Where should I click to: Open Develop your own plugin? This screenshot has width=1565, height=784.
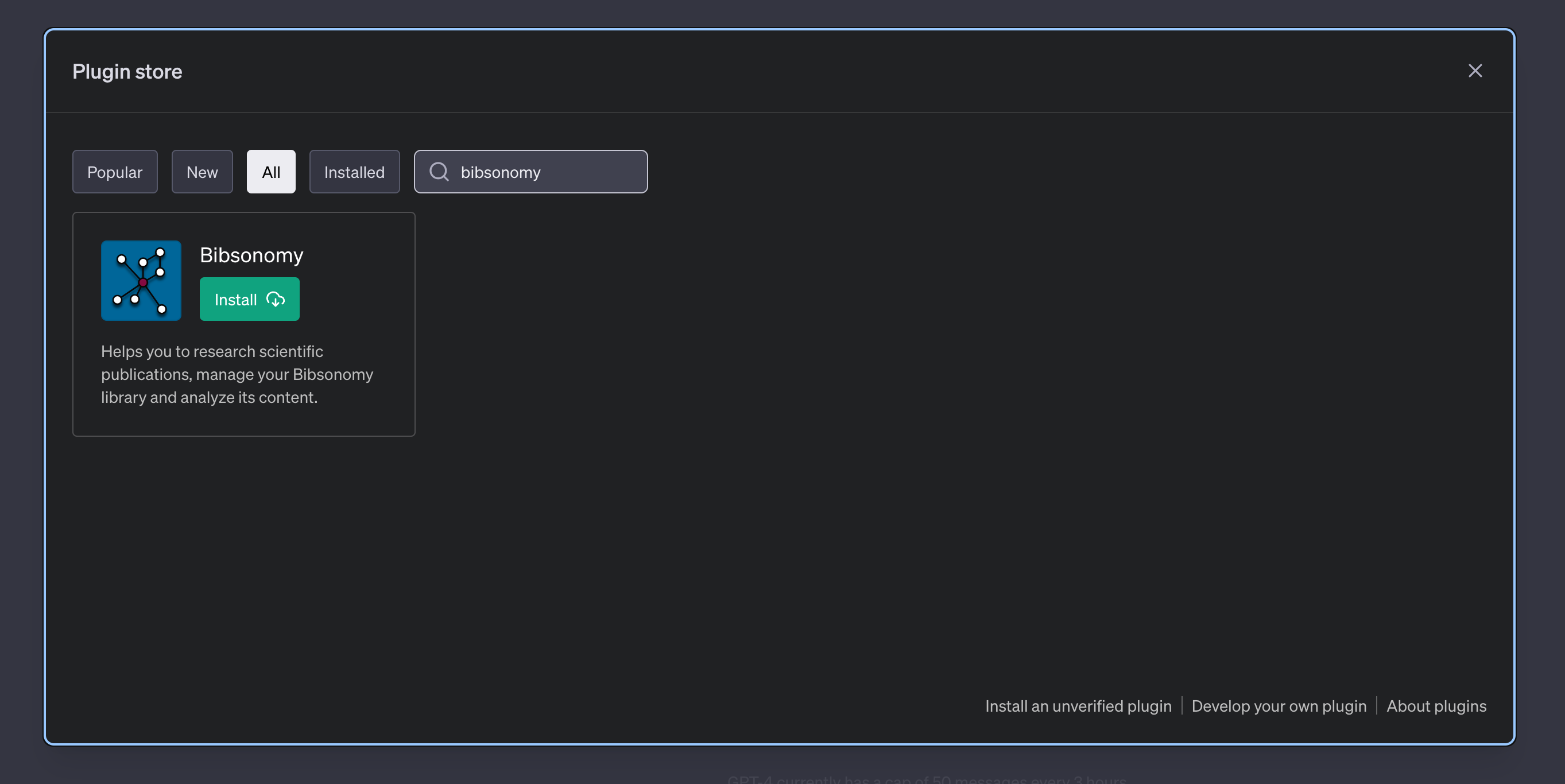click(x=1279, y=706)
